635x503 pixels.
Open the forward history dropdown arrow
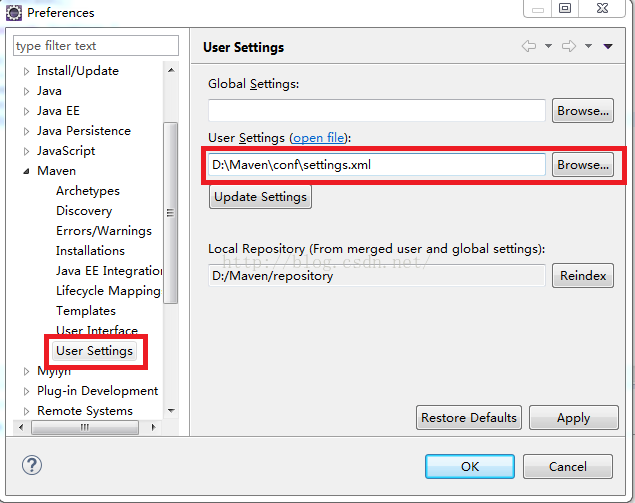click(x=588, y=46)
